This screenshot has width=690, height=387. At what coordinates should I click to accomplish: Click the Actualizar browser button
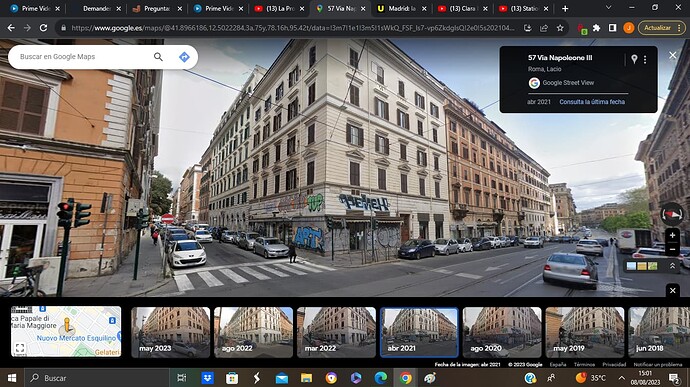(662, 28)
